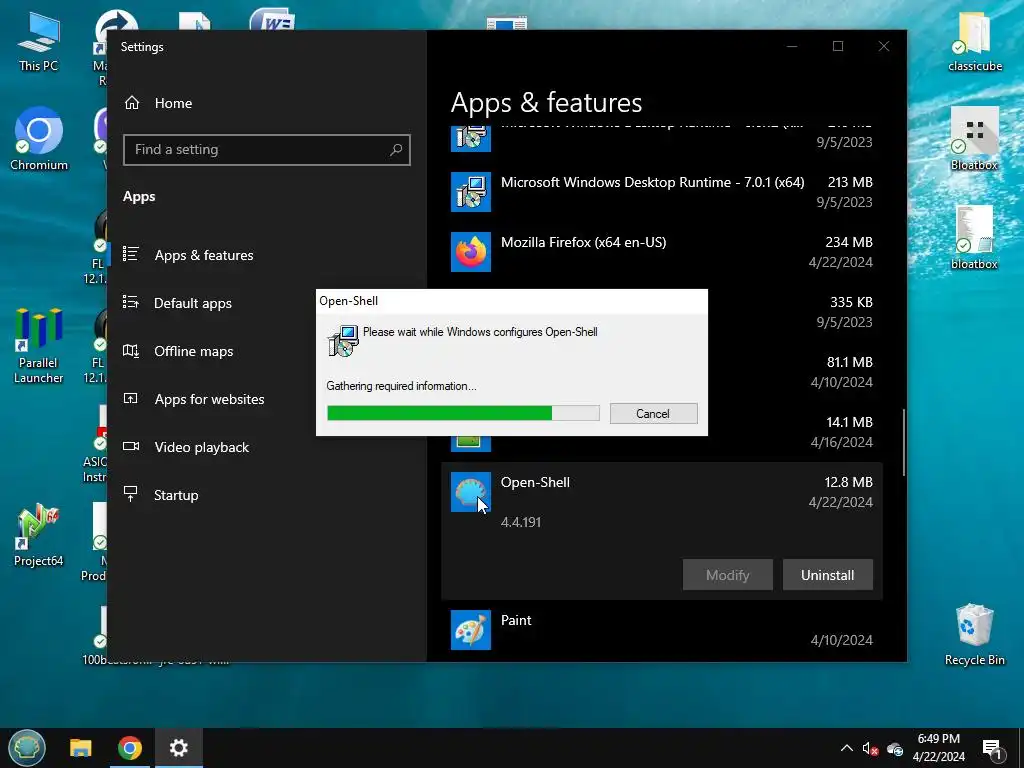Click the Video playback camera icon
Image resolution: width=1024 pixels, height=768 pixels.
[x=131, y=446]
